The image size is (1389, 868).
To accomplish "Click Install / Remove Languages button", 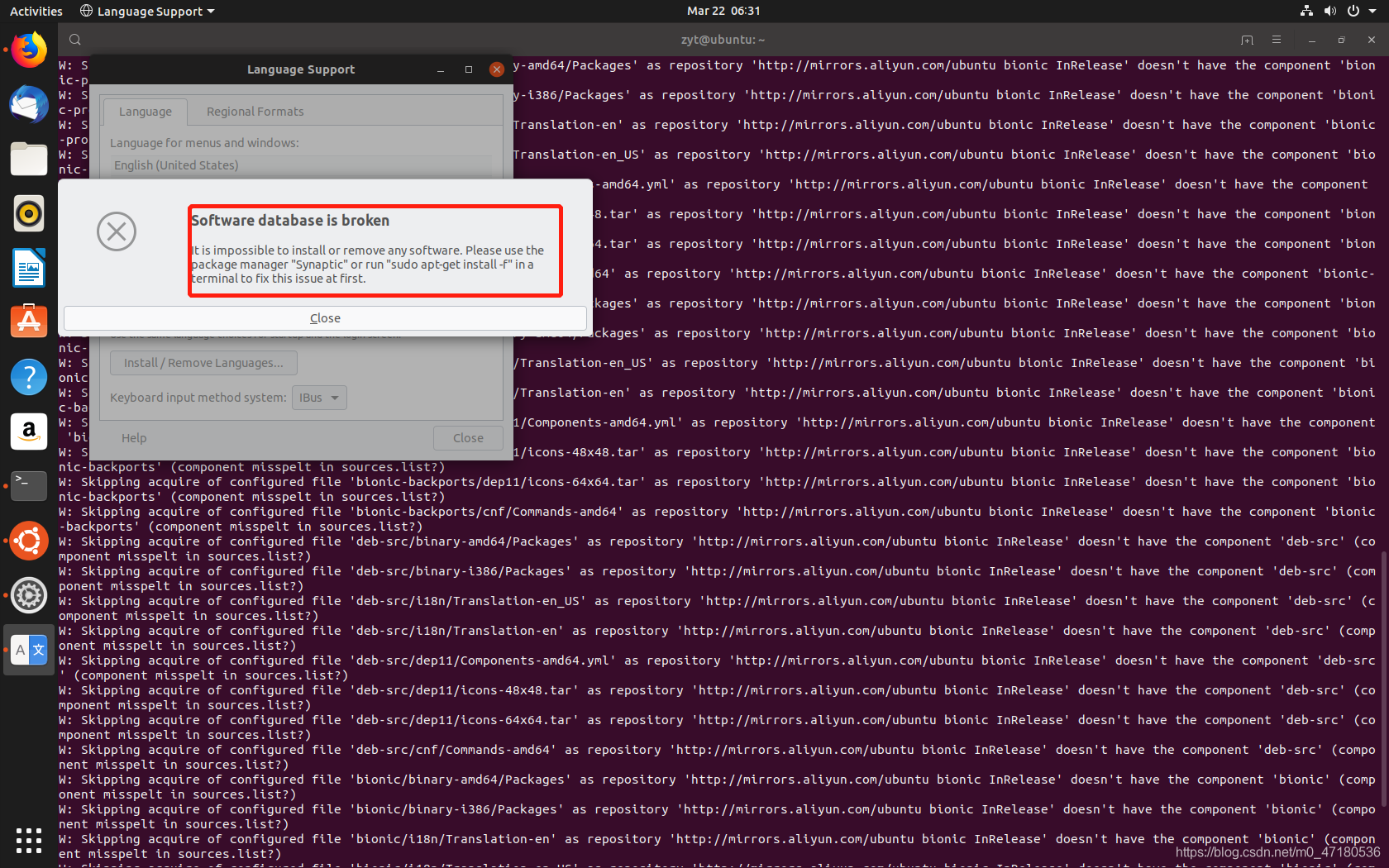I will point(203,363).
